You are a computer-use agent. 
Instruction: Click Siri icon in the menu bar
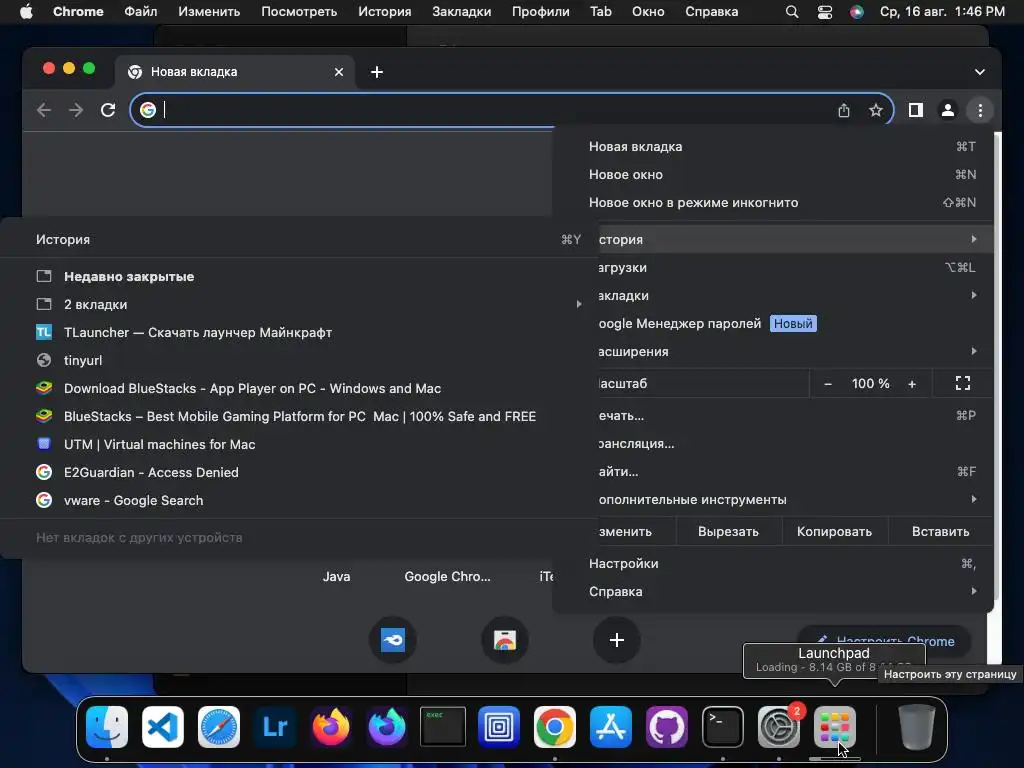(x=857, y=12)
